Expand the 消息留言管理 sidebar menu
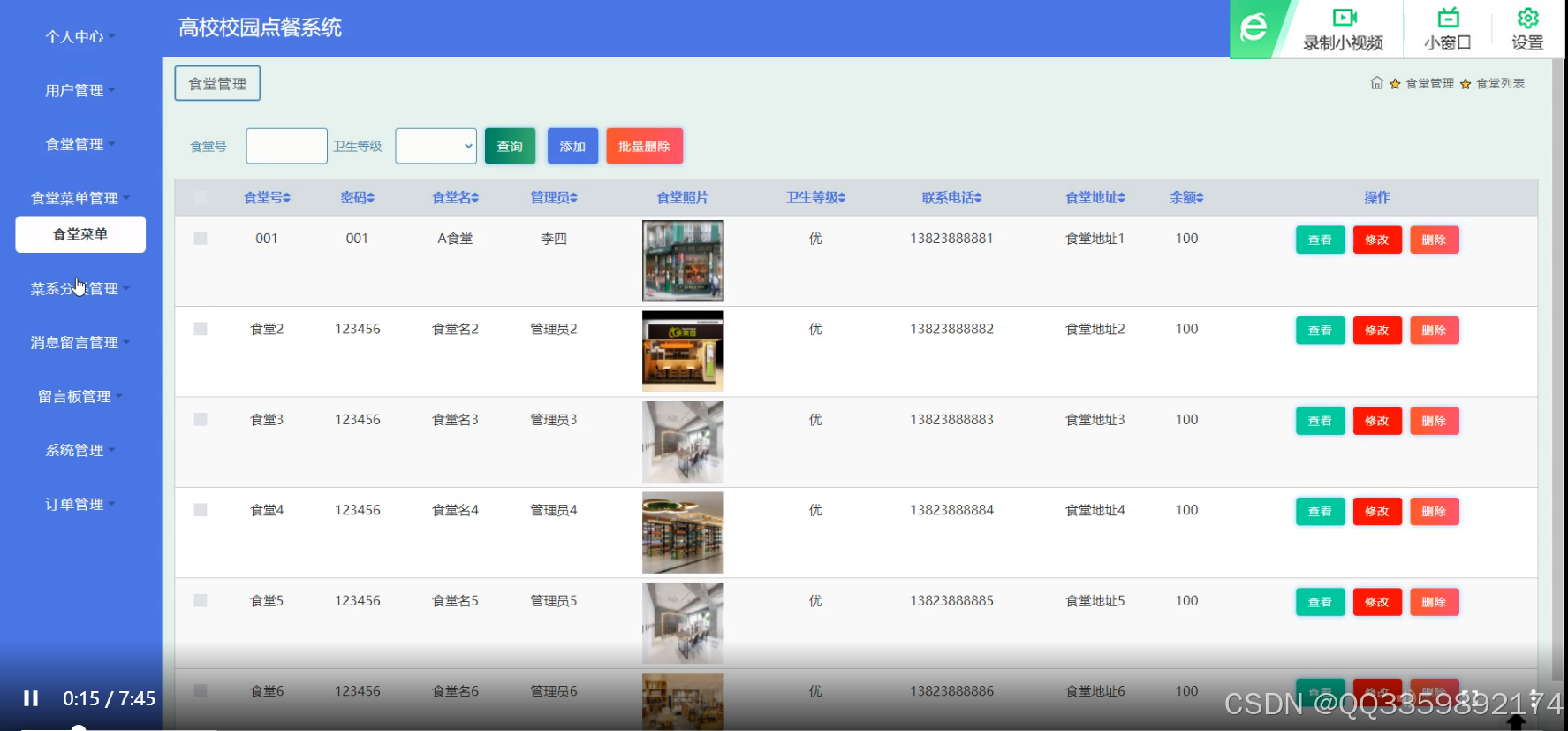 [x=80, y=343]
